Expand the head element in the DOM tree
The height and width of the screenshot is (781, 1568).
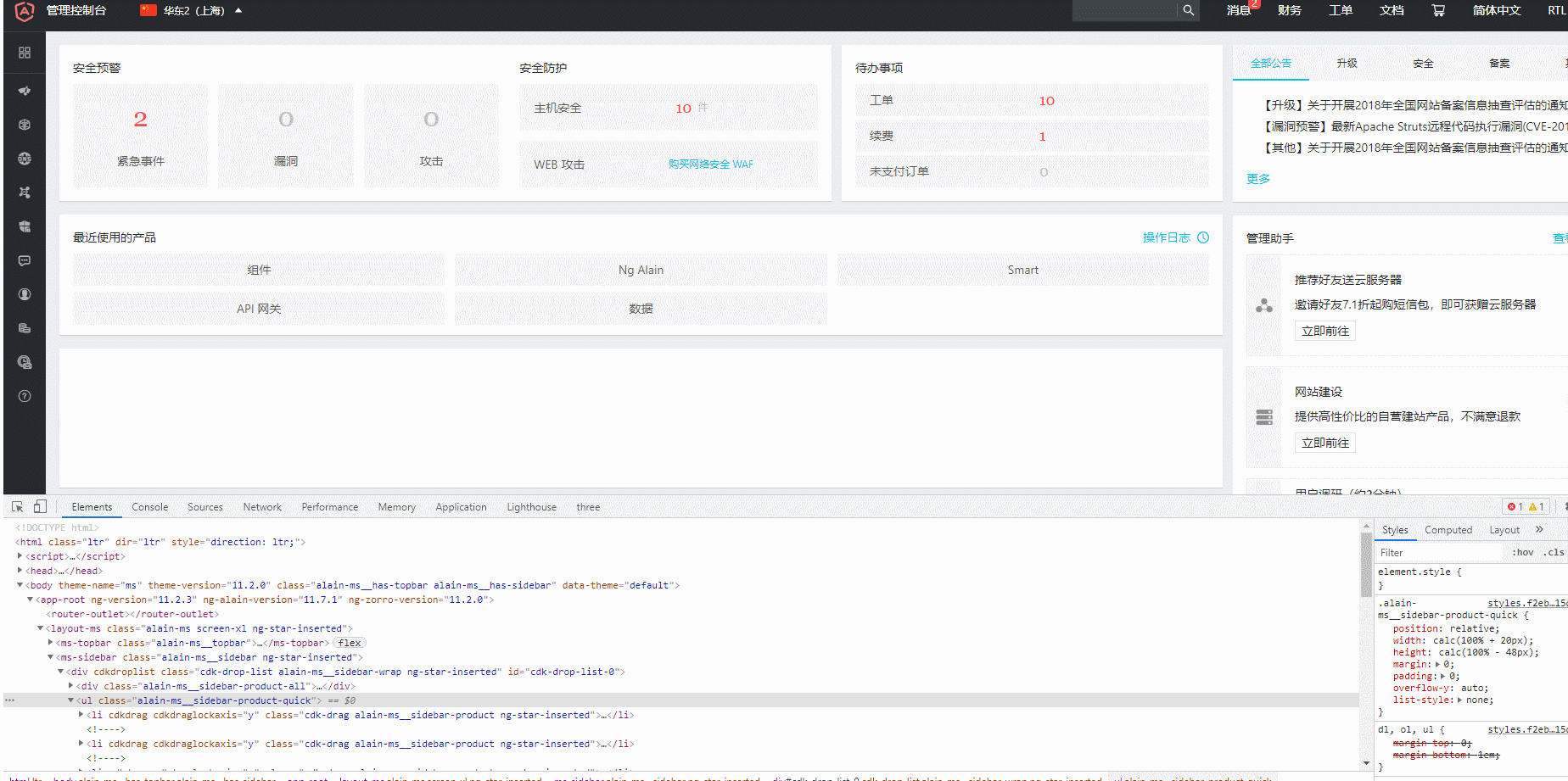click(x=20, y=570)
